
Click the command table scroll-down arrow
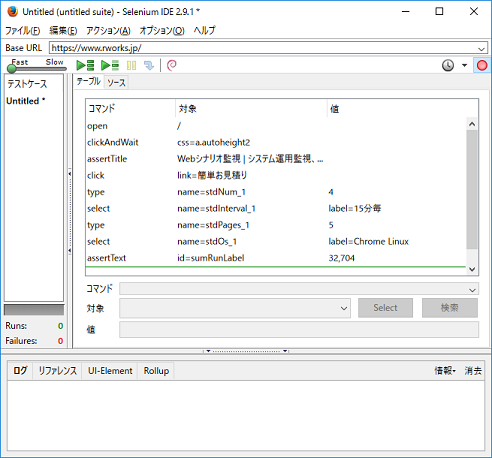472,269
